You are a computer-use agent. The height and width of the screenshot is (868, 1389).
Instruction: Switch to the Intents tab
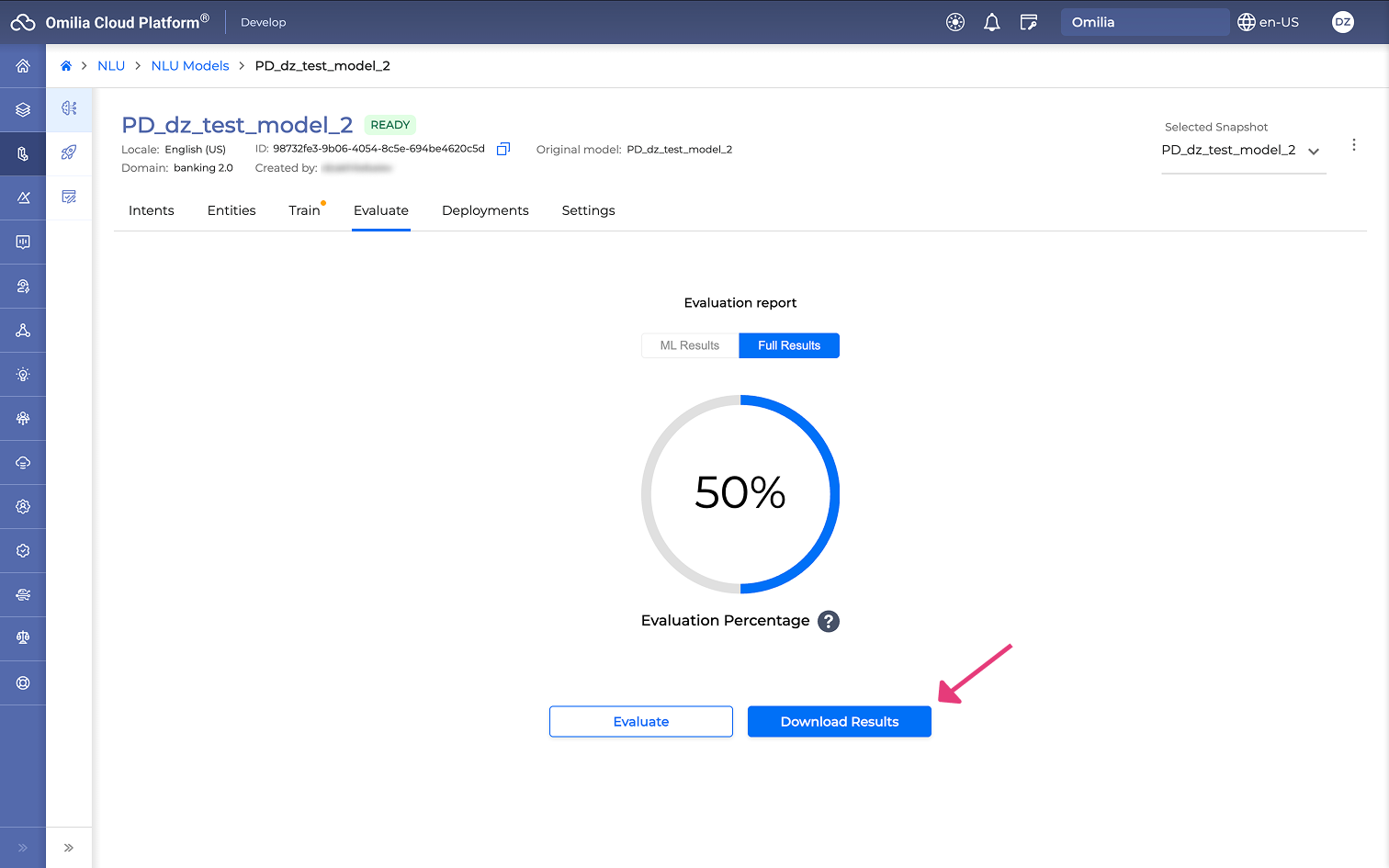pyautogui.click(x=152, y=210)
